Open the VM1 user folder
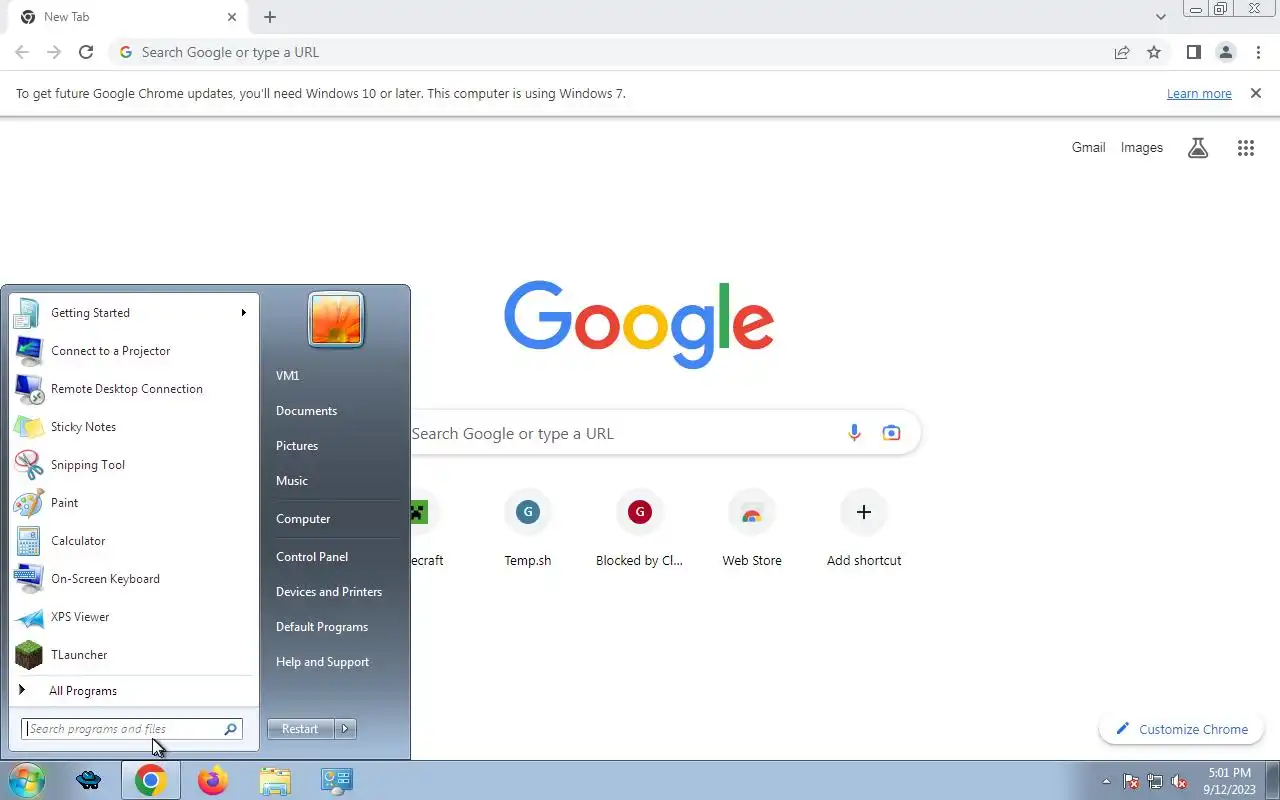Viewport: 1280px width, 800px height. click(287, 376)
